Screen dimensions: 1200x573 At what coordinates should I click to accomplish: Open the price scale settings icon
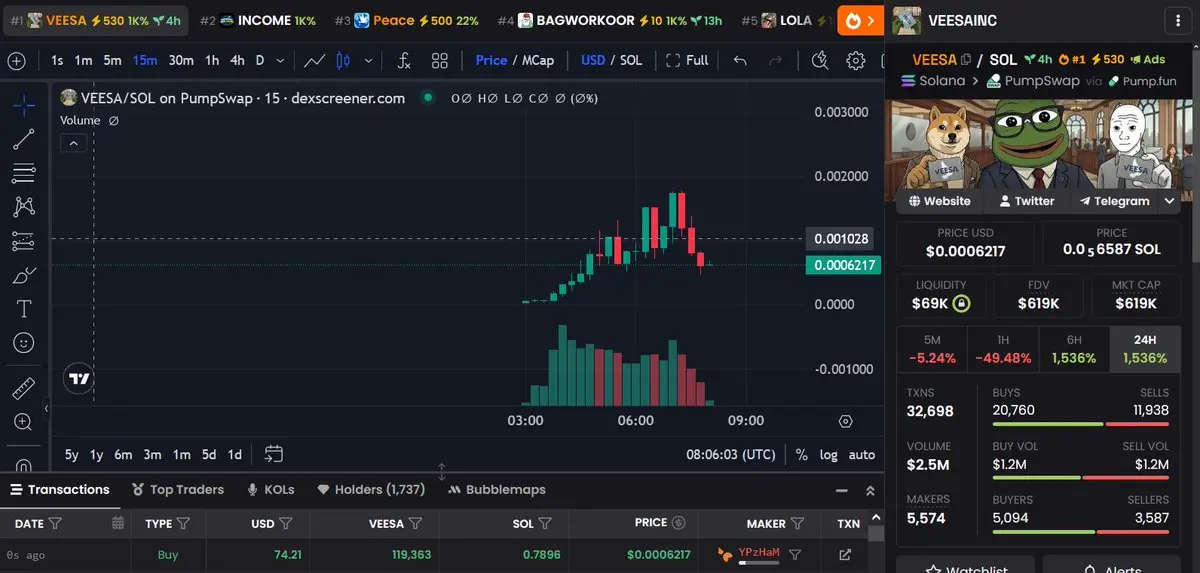[x=846, y=421]
